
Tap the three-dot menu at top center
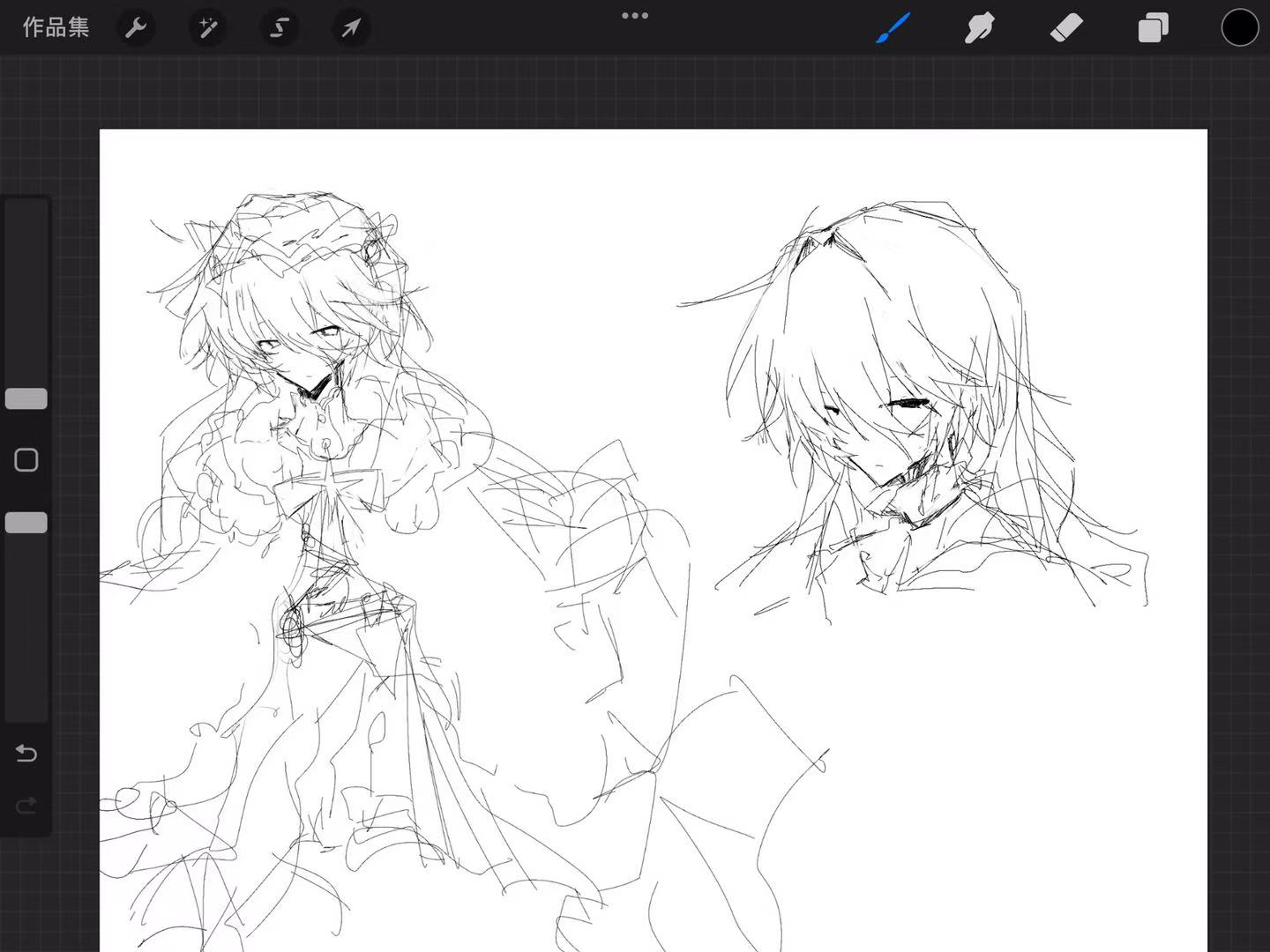(635, 16)
